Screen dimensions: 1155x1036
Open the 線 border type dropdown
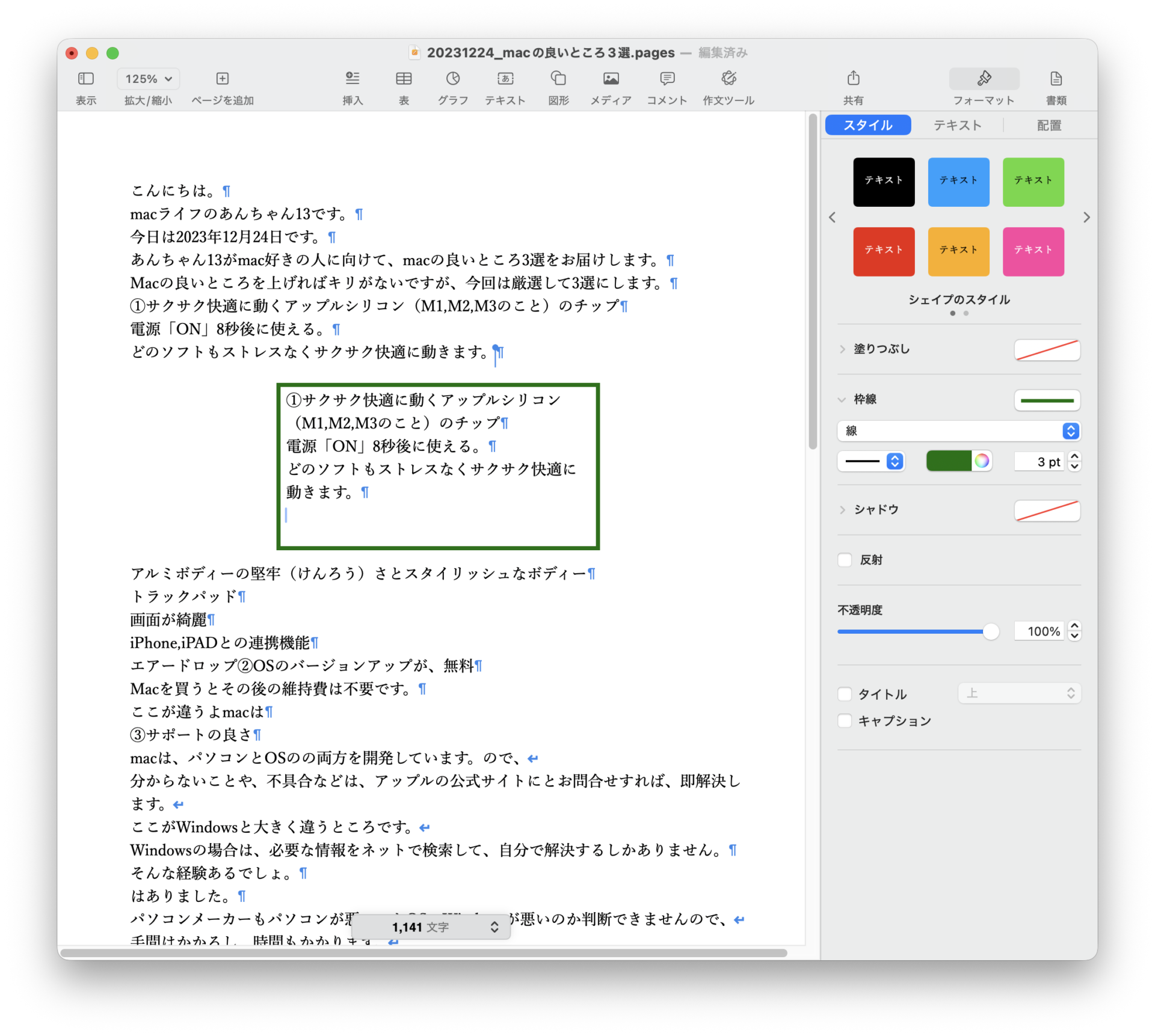click(x=958, y=431)
